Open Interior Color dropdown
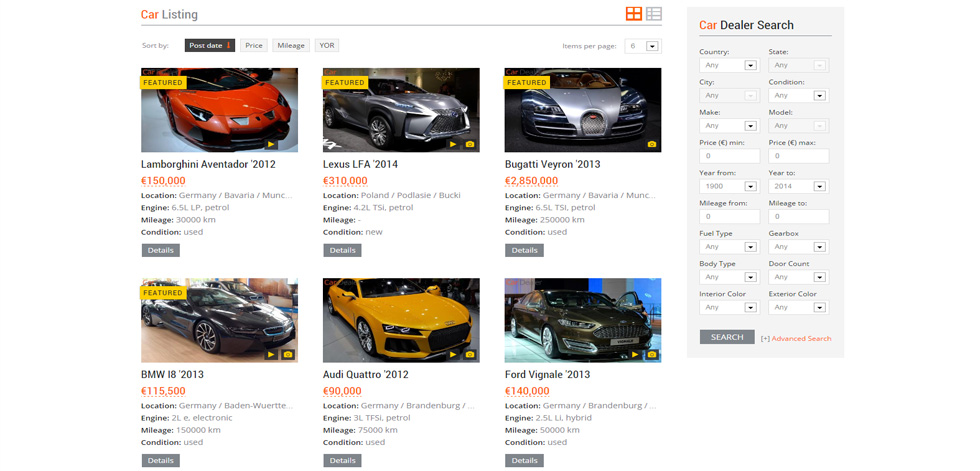 coord(729,307)
